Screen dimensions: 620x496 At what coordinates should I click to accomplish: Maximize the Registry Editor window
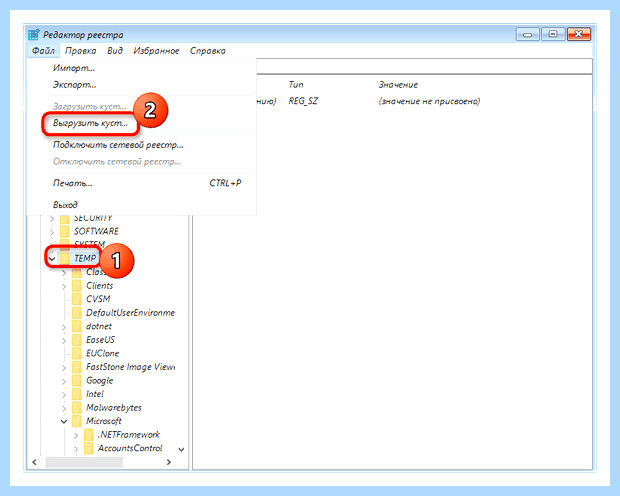tap(553, 34)
